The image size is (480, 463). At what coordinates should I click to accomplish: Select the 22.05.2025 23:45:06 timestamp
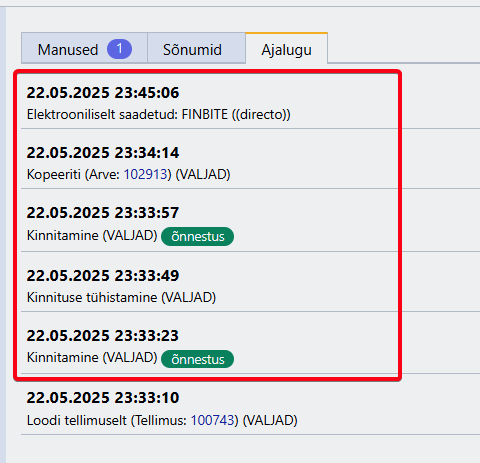point(103,93)
